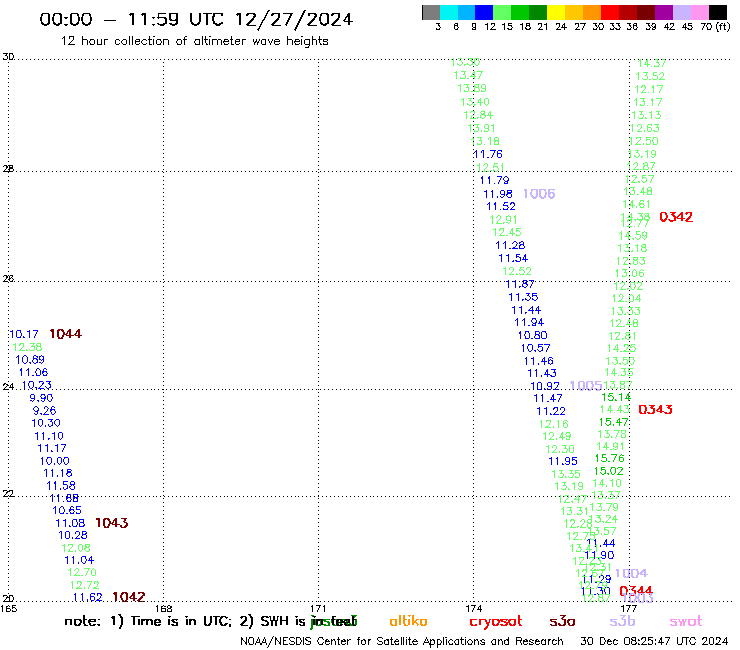The image size is (740, 650).
Task: Click the wave height value 11.98
Action: coord(498,194)
